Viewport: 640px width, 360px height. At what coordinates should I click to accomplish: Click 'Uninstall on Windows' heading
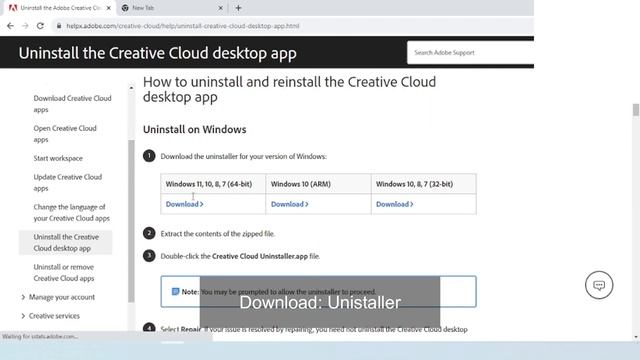(195, 129)
